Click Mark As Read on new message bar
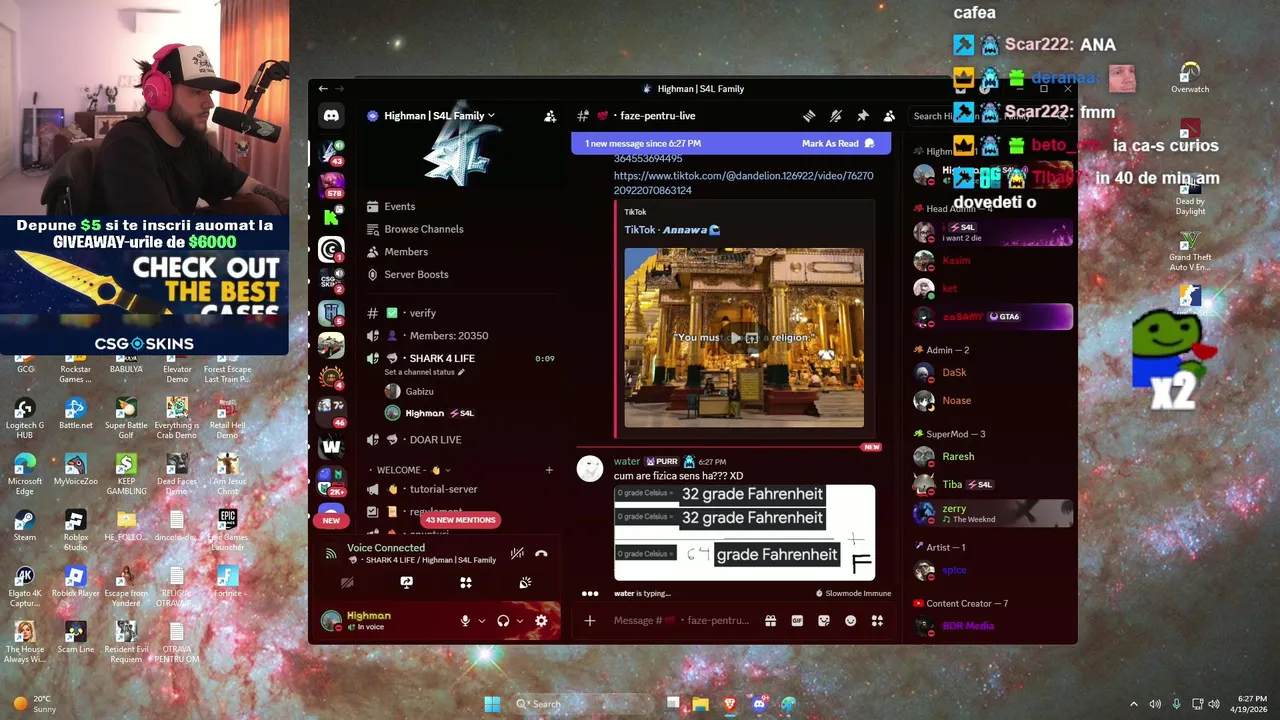This screenshot has height=720, width=1280. tap(838, 144)
